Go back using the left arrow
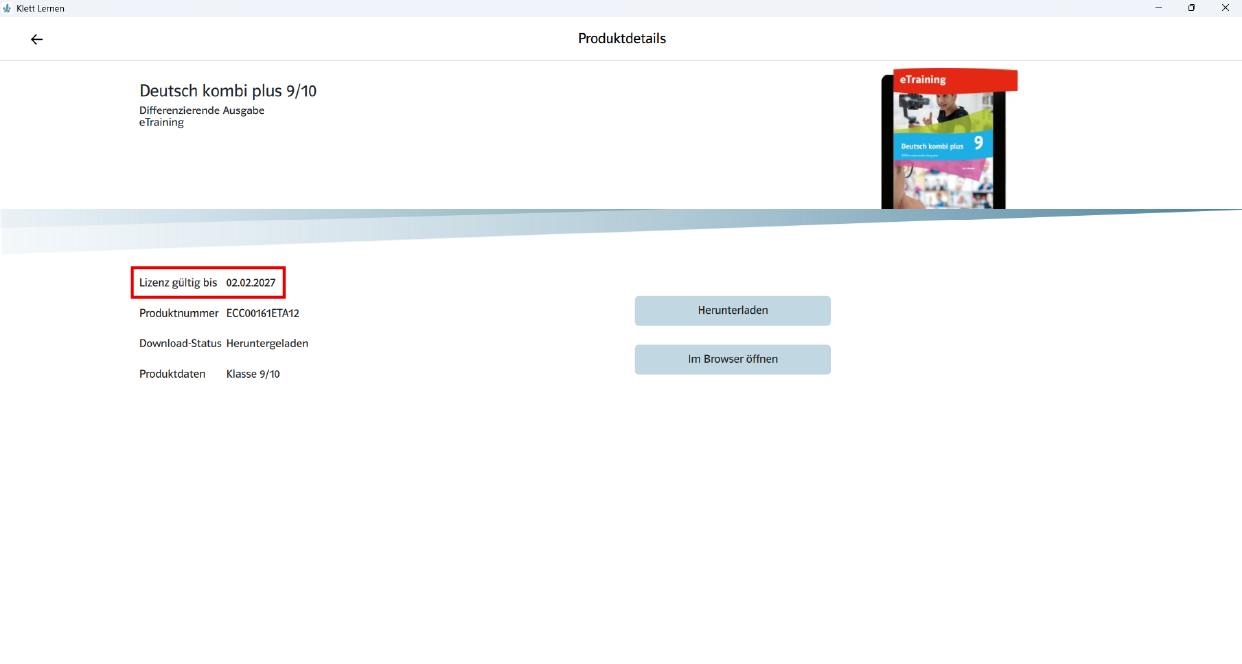The height and width of the screenshot is (664, 1242). (37, 39)
